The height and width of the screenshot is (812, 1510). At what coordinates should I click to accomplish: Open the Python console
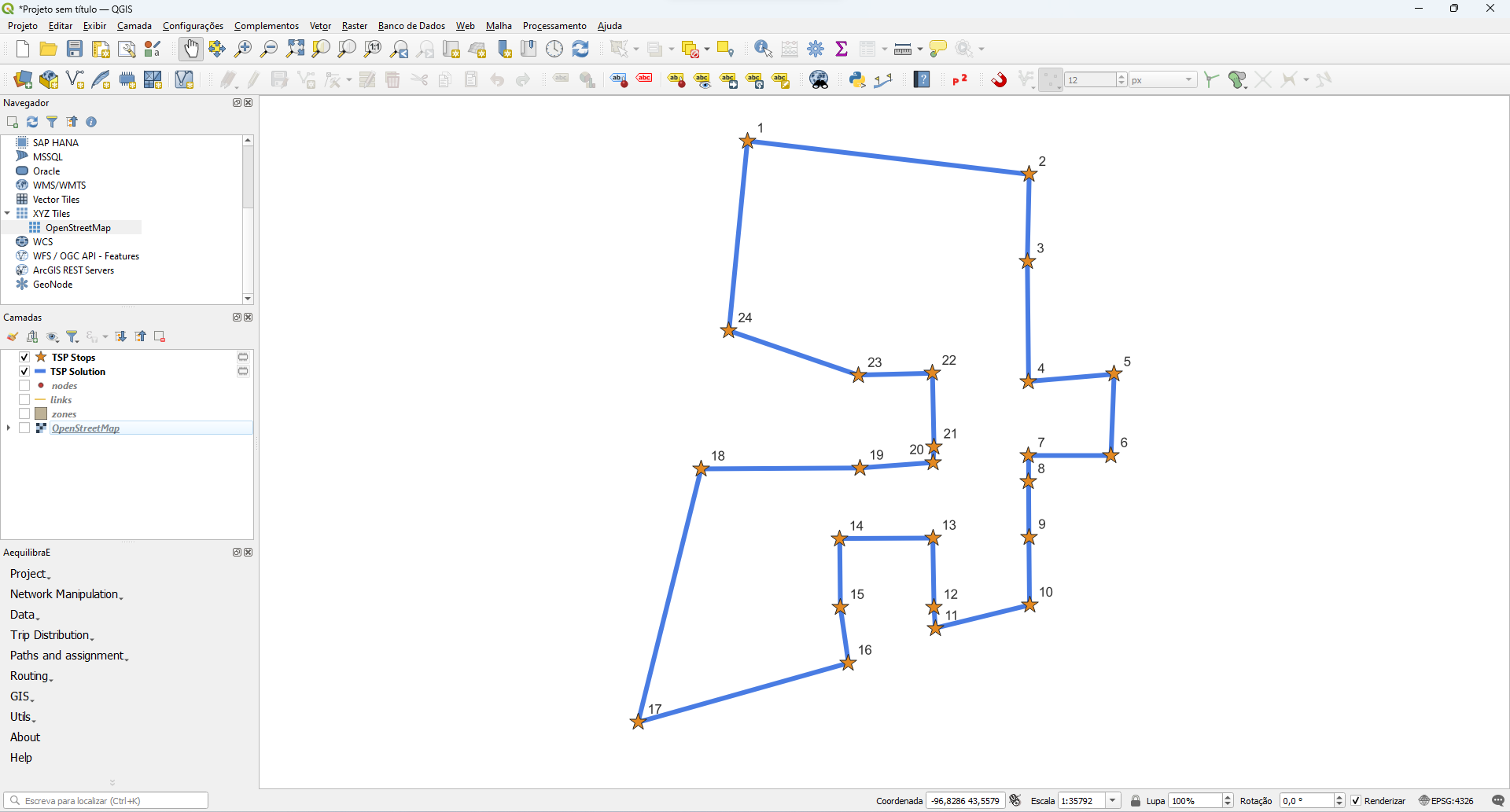click(x=856, y=79)
